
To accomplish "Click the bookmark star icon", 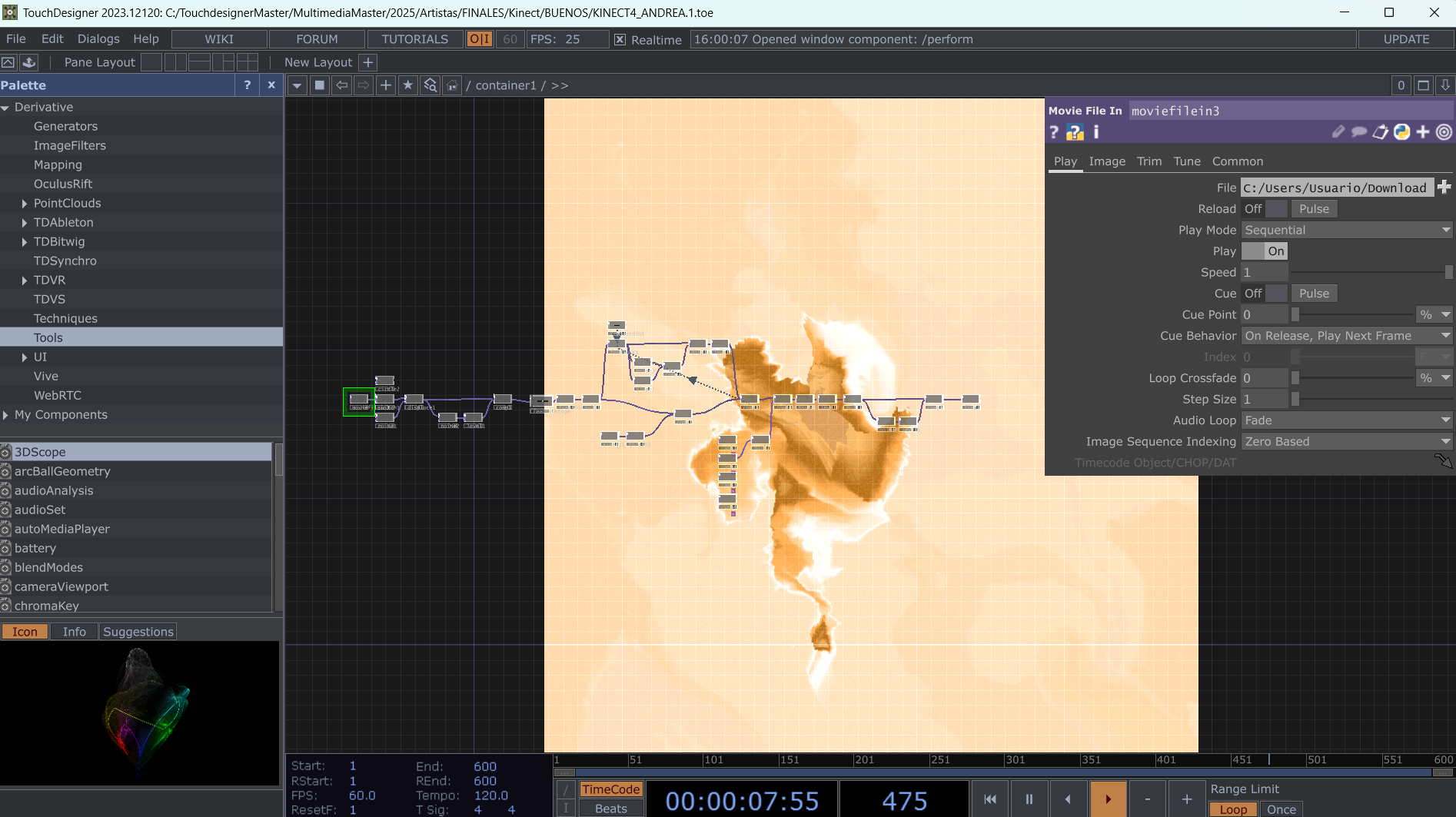I will [x=408, y=85].
